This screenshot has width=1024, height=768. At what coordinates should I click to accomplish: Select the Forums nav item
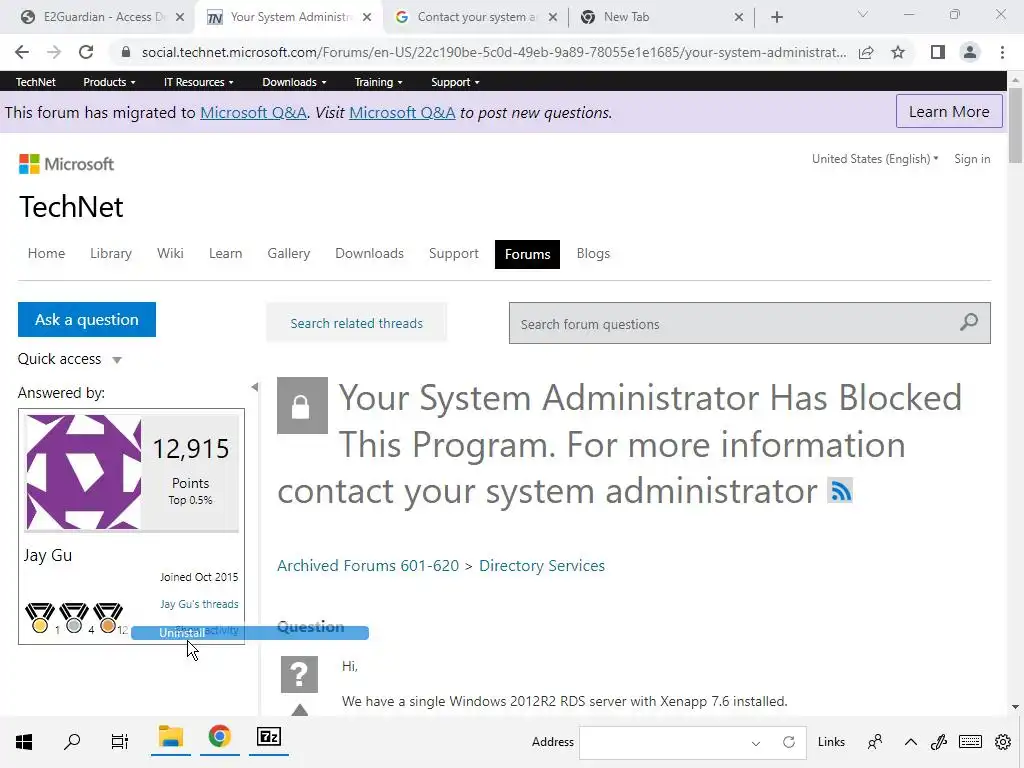[x=527, y=254]
